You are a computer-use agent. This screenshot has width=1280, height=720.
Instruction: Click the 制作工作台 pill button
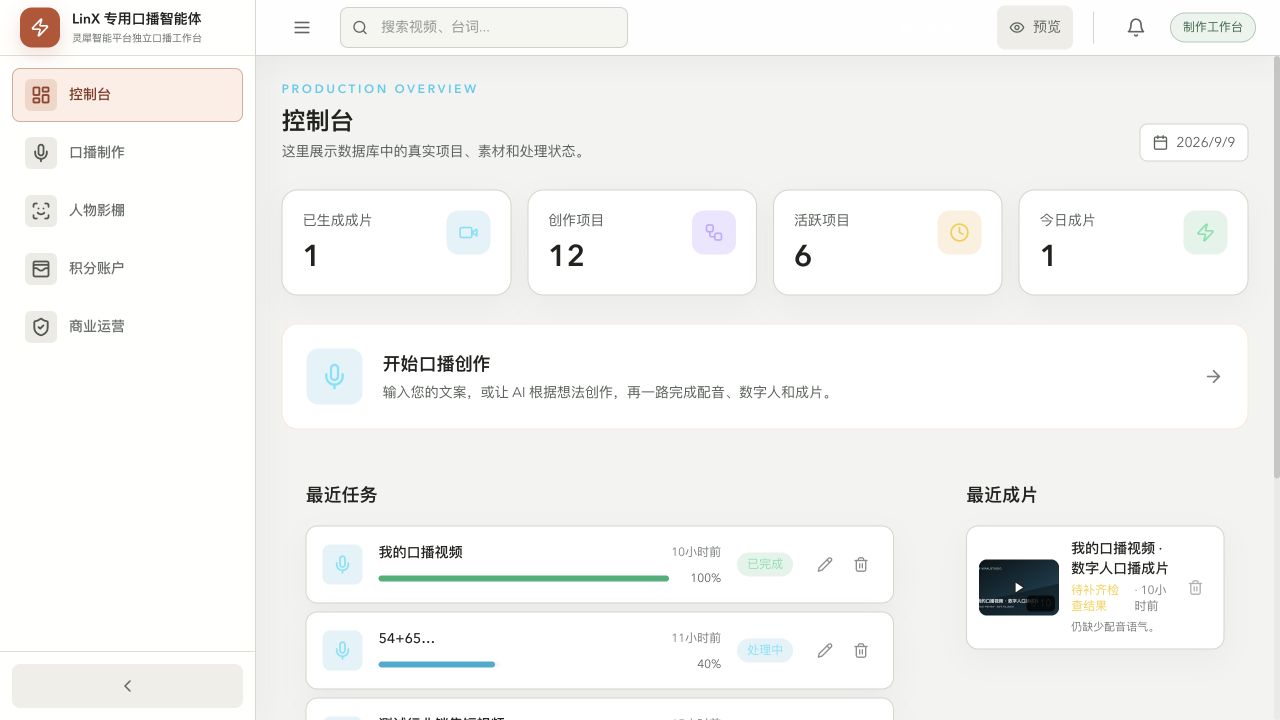1212,28
